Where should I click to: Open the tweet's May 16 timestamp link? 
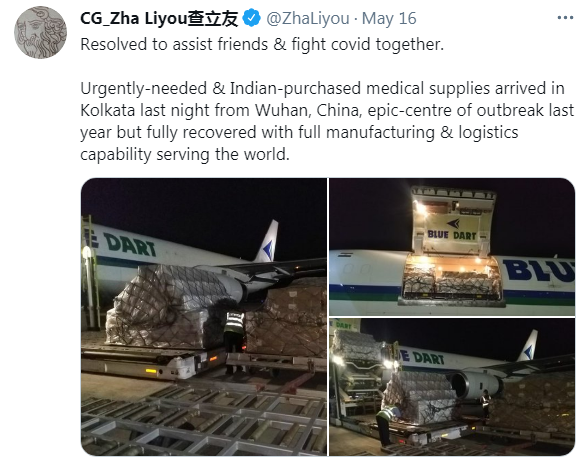pyautogui.click(x=389, y=18)
